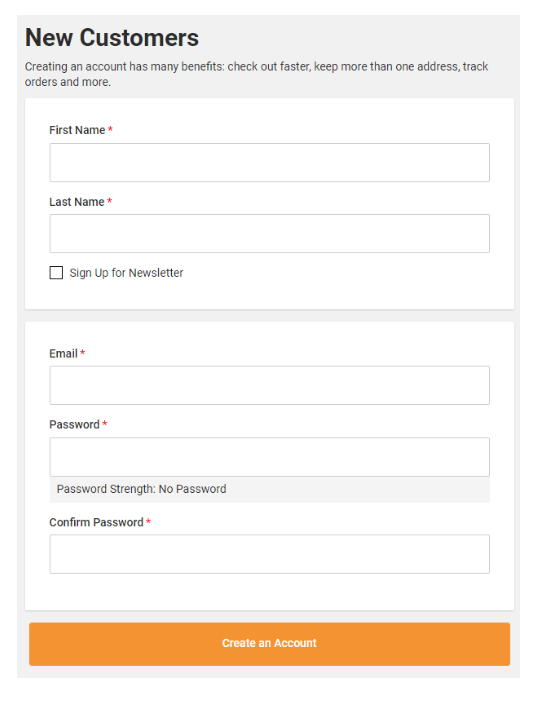The width and height of the screenshot is (542, 713).
Task: Click the Password field label text
Action: coord(74,424)
